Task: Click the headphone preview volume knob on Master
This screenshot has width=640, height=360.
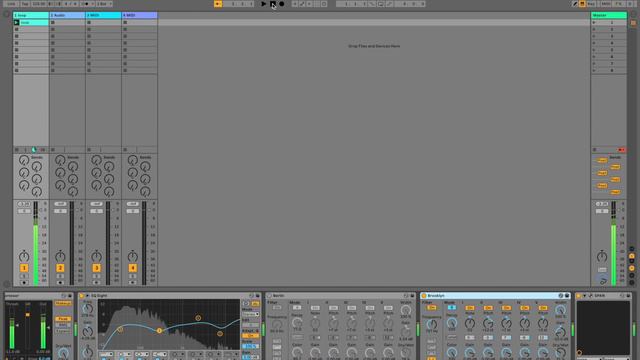Action: pyautogui.click(x=602, y=280)
